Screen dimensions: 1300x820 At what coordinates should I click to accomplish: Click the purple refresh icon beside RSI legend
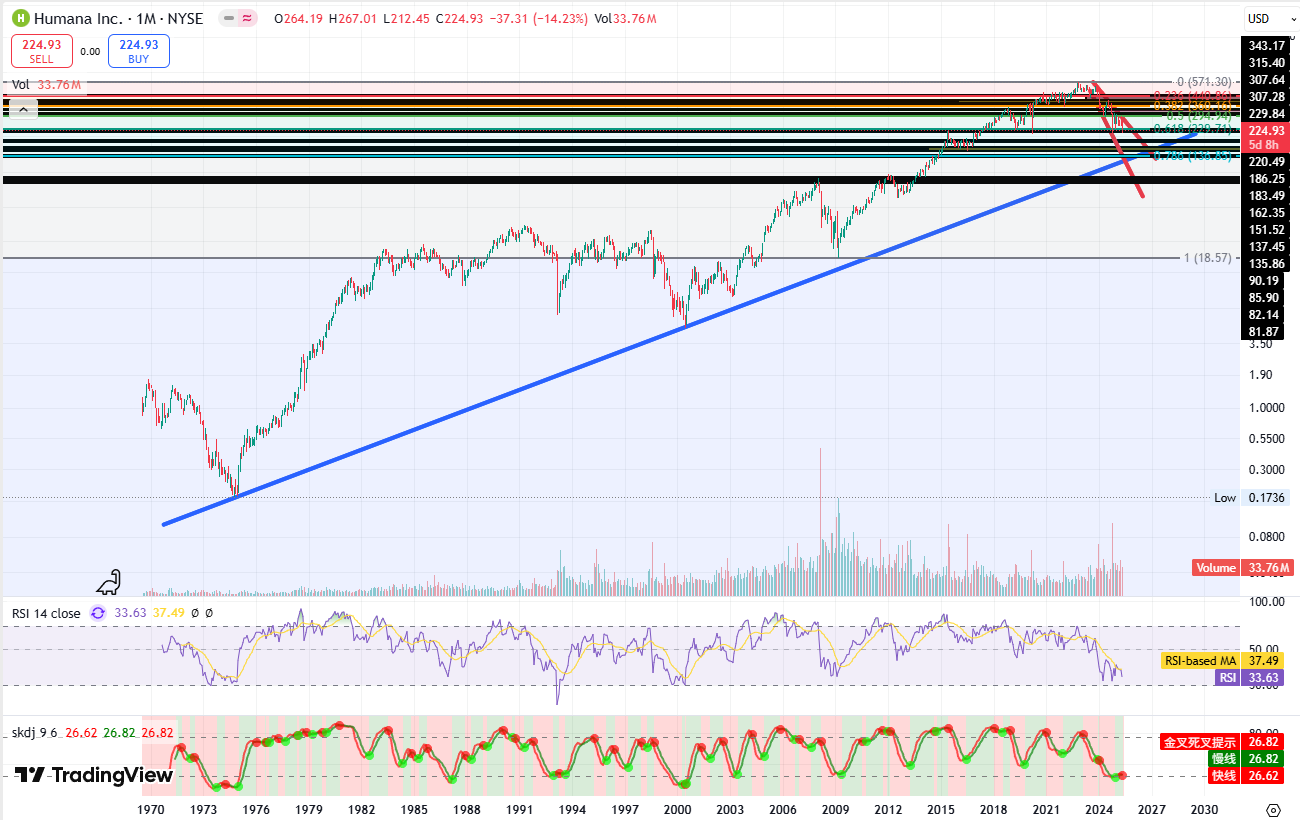click(x=98, y=613)
